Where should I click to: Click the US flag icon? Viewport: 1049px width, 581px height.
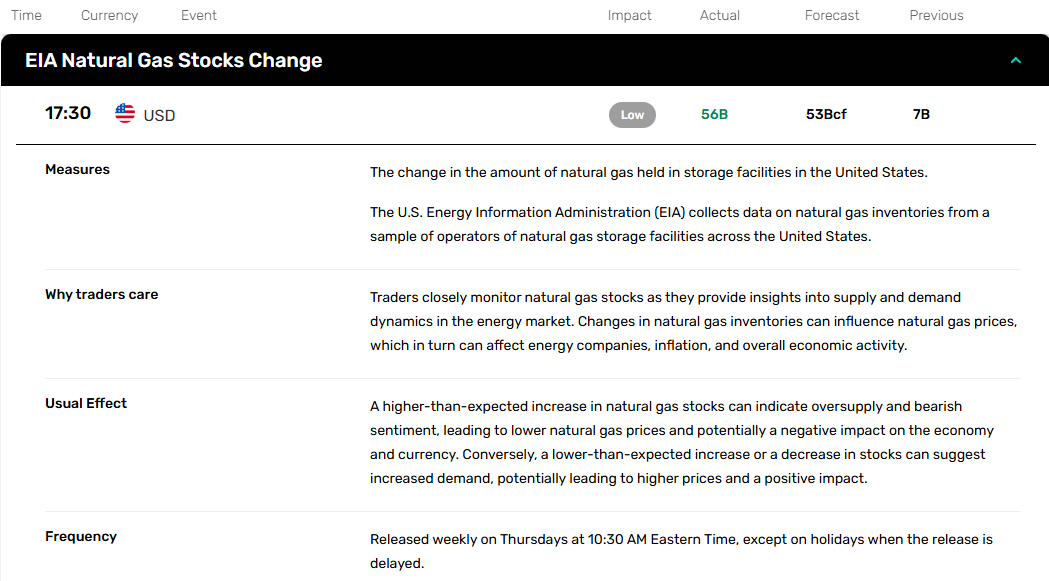pos(124,113)
